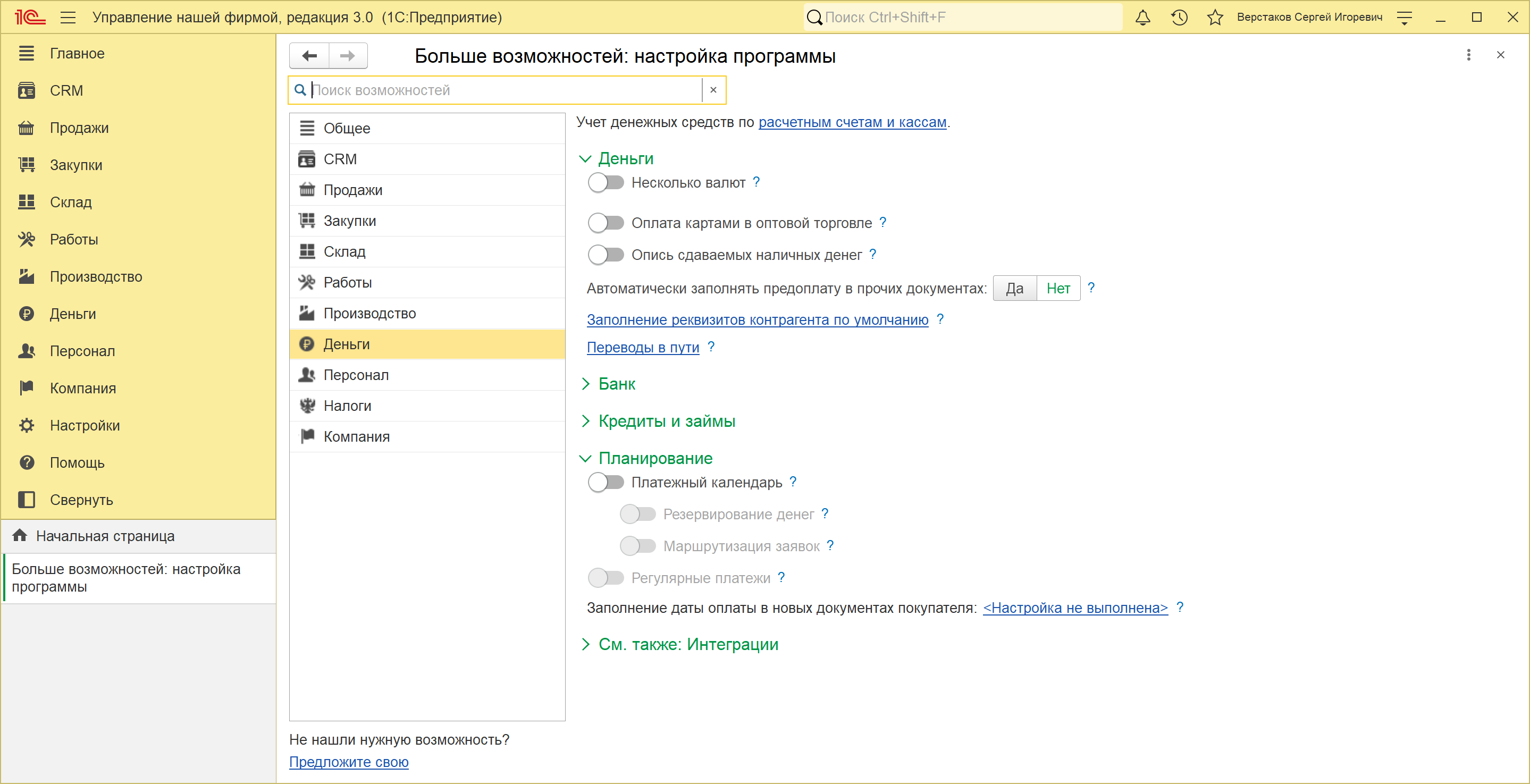Screen dimensions: 1530x784
Task: Show help for Несколько валют
Action: tap(756, 182)
